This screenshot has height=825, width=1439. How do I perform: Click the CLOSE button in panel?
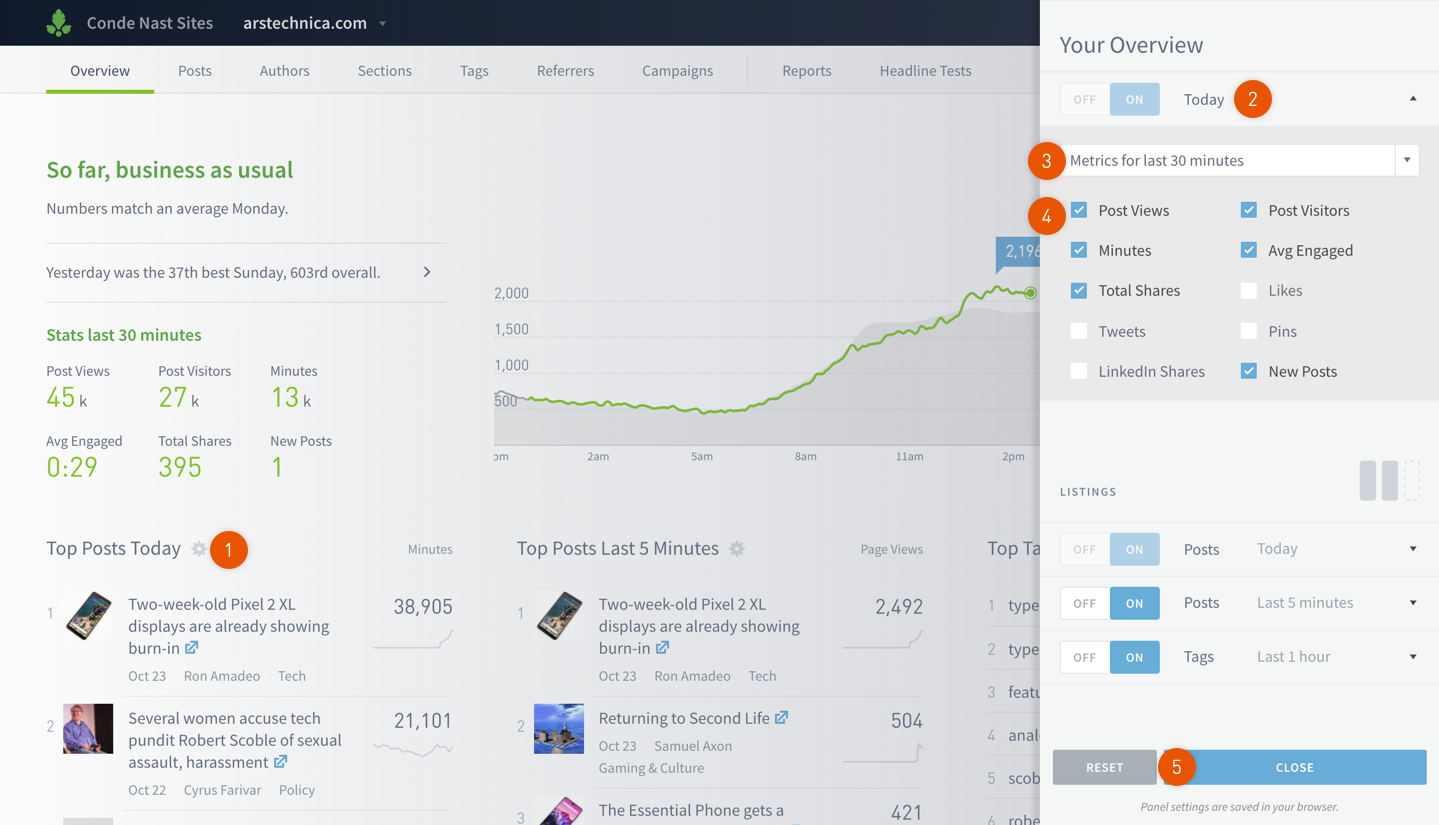coord(1295,767)
